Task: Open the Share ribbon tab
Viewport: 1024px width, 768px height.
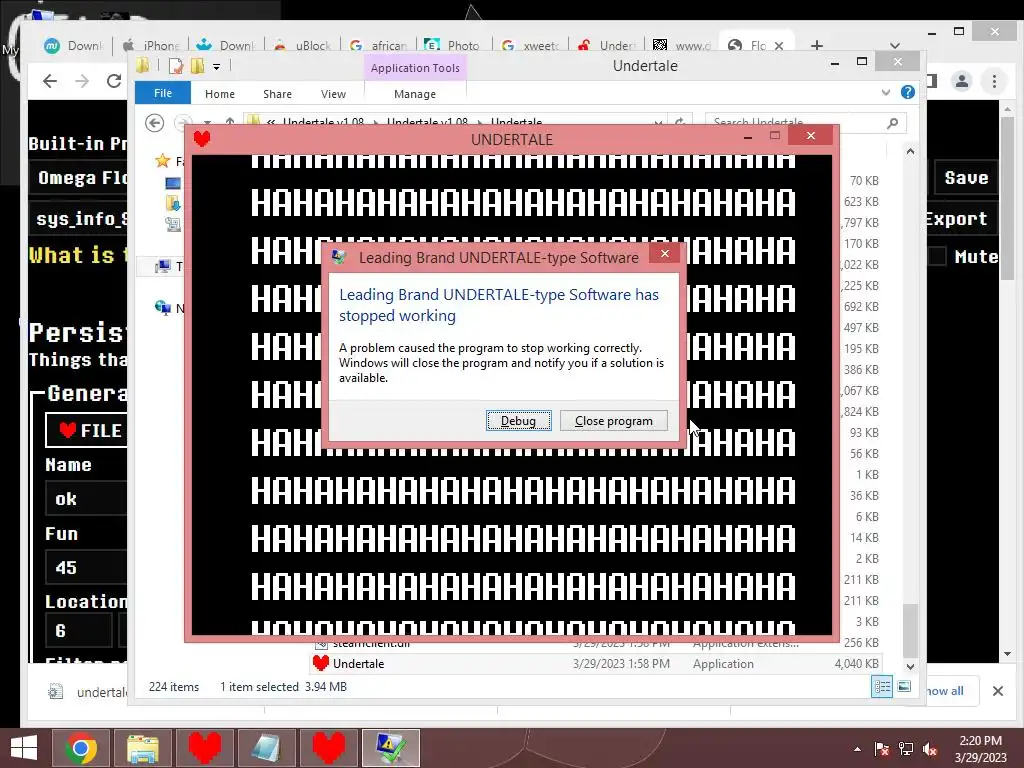Action: pos(277,94)
